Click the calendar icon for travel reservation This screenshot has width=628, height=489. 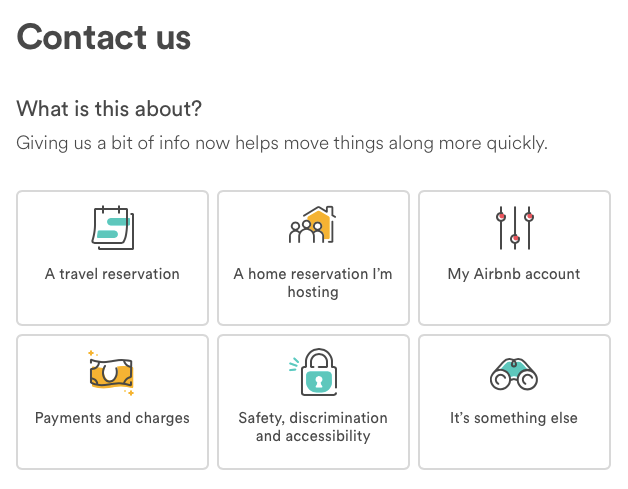pos(113,227)
